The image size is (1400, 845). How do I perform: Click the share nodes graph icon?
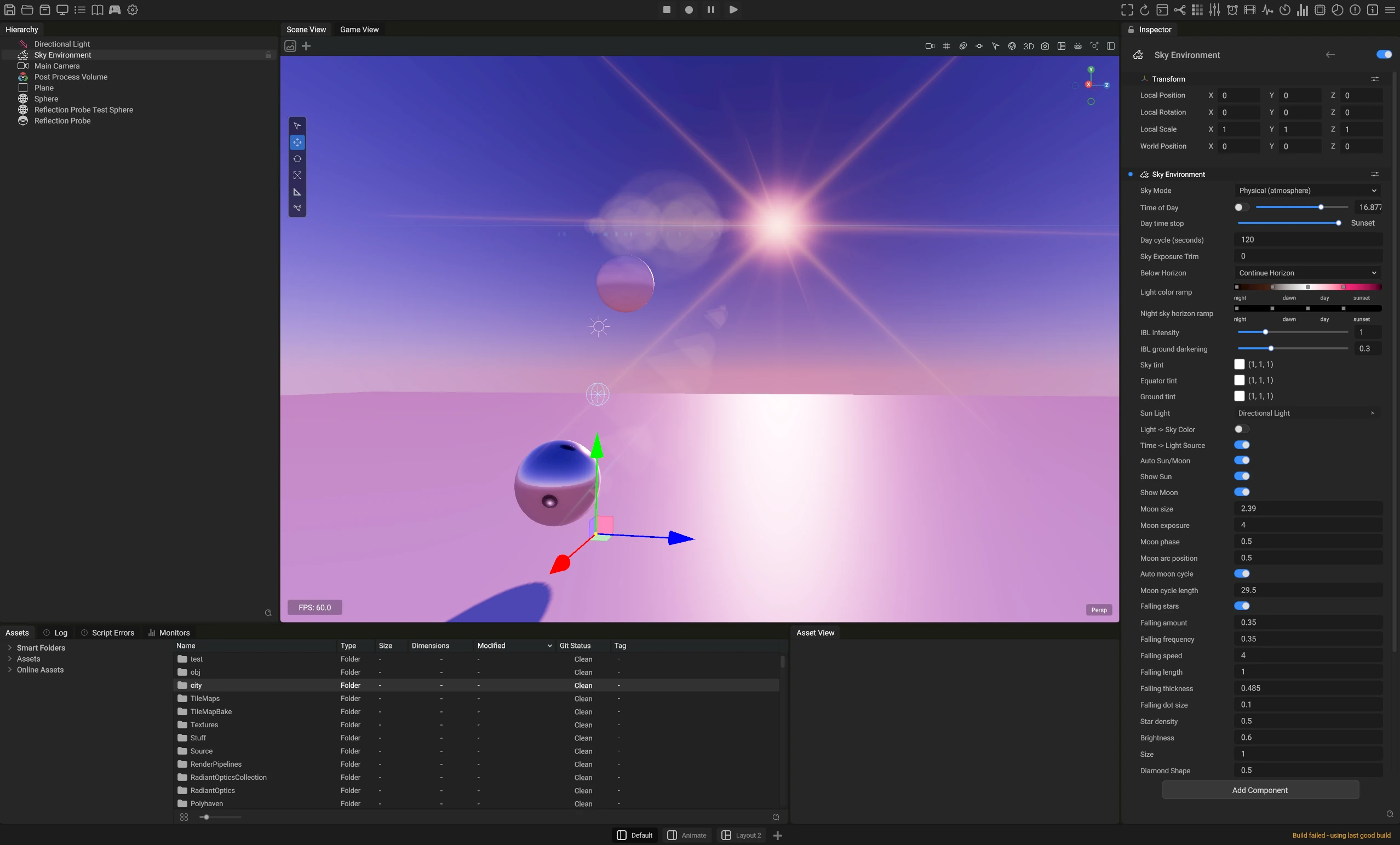[1180, 10]
